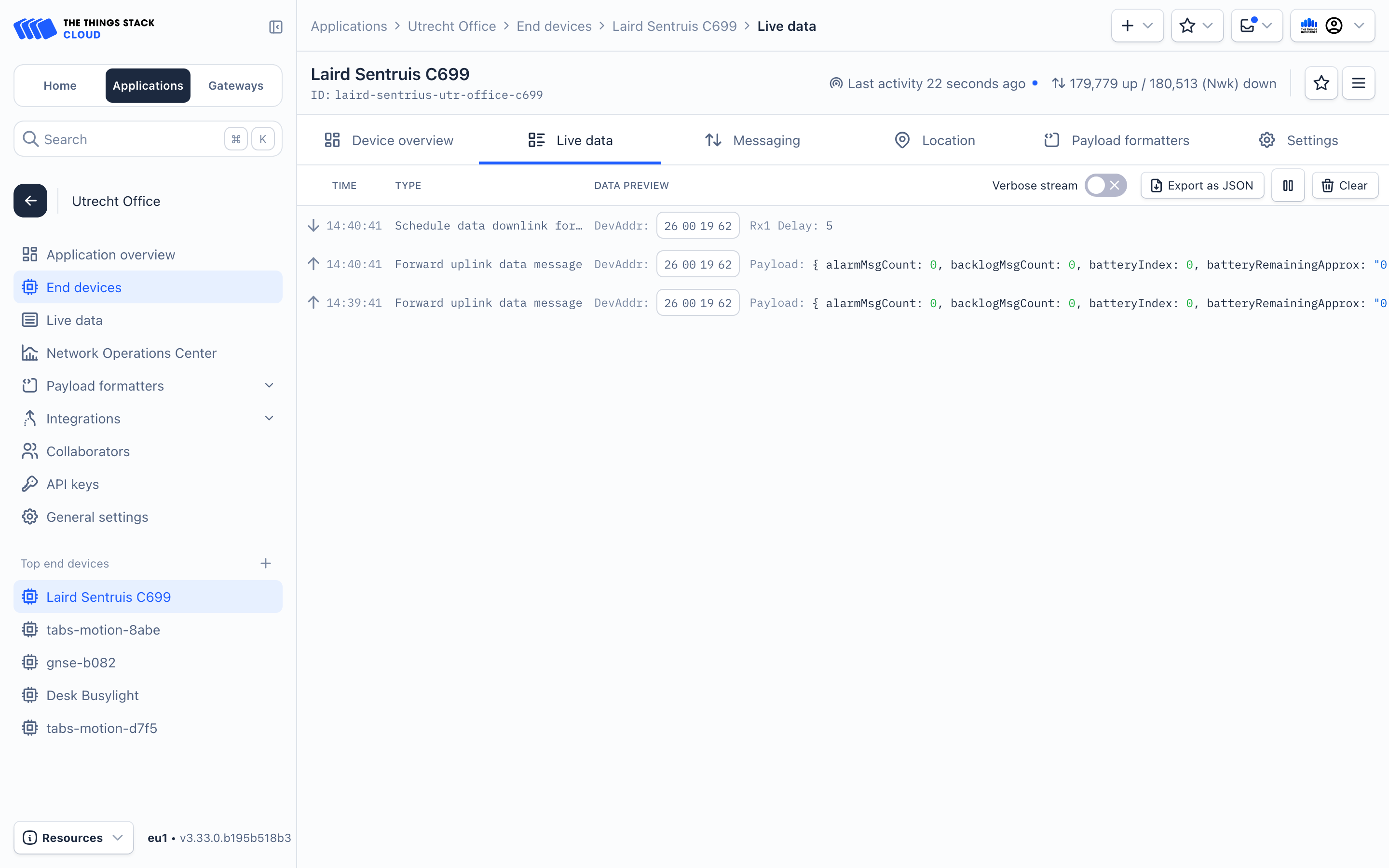Focus the Search input field
Screen dimensions: 1389x868
pyautogui.click(x=148, y=139)
